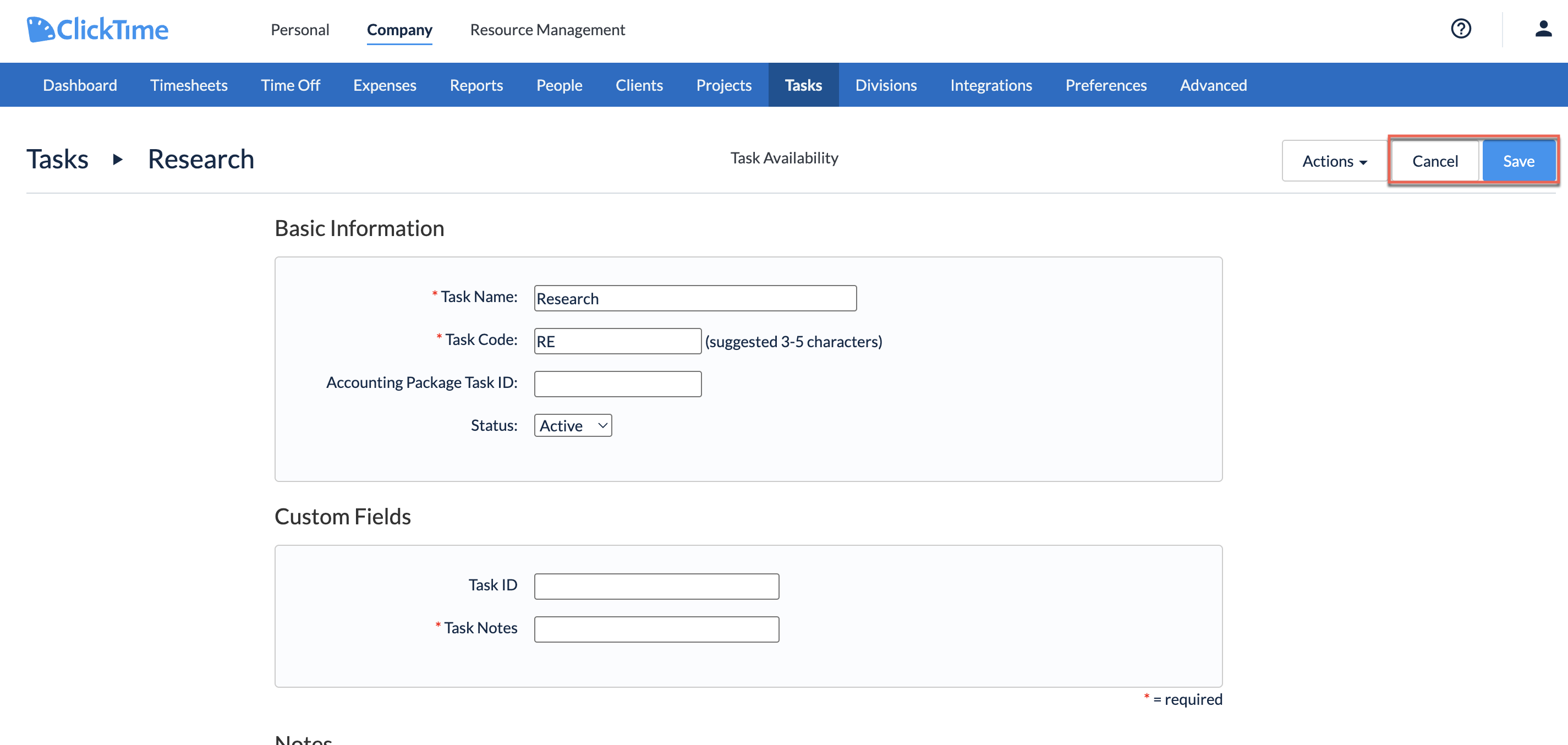The image size is (1568, 745).
Task: Focus the Task Notes input
Action: (x=656, y=629)
